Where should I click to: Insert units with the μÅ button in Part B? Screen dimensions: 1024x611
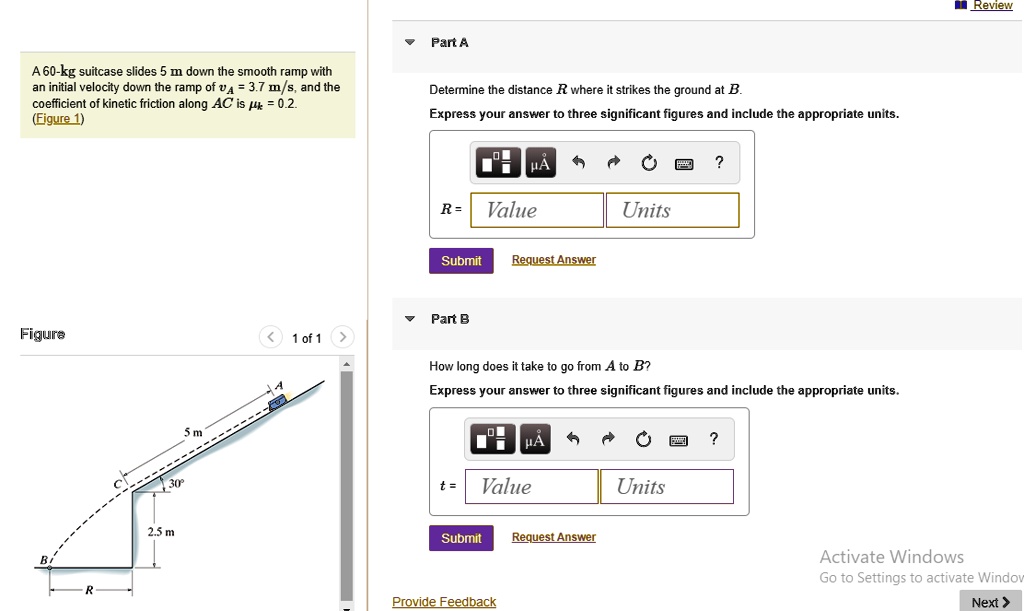point(535,438)
